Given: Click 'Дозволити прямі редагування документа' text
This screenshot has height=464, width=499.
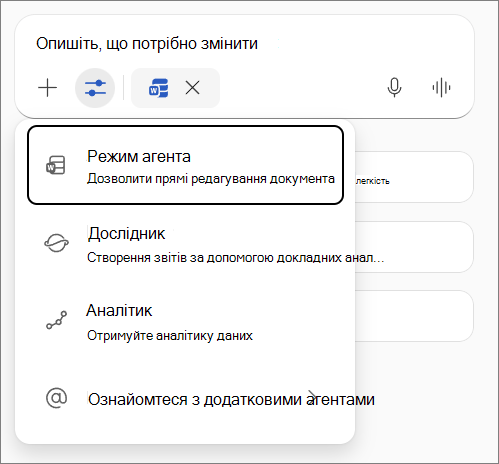Looking at the screenshot, I should [211, 179].
